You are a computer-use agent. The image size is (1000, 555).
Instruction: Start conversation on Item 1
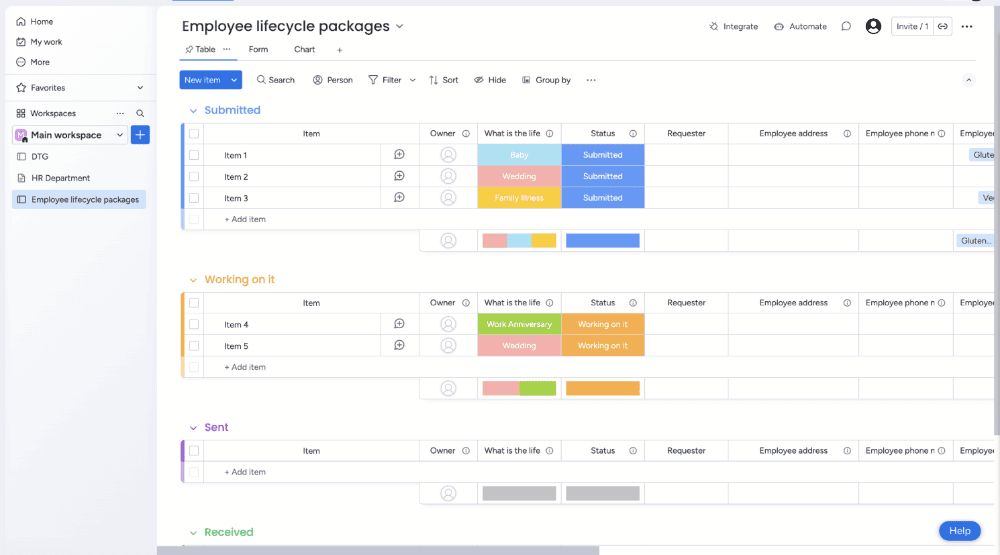(399, 154)
